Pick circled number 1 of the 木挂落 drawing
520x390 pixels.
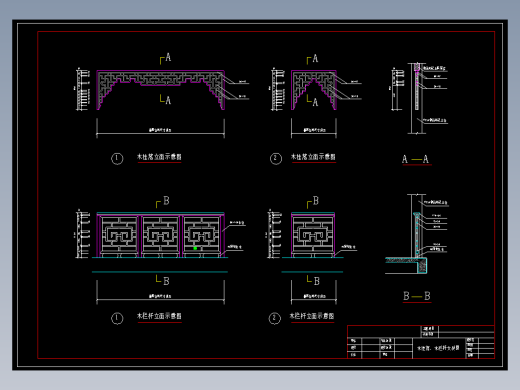pyautogui.click(x=117, y=159)
